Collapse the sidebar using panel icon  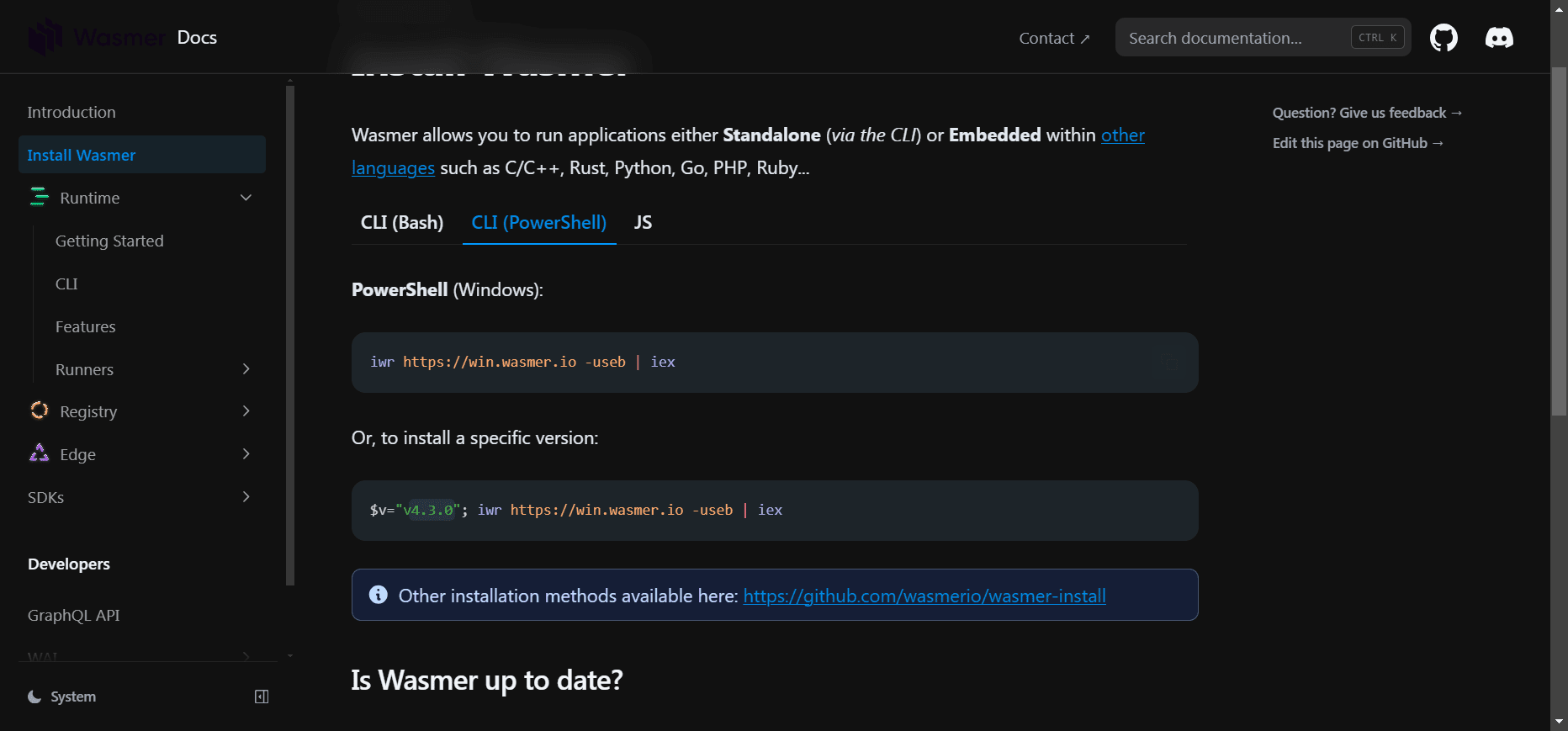[x=262, y=697]
